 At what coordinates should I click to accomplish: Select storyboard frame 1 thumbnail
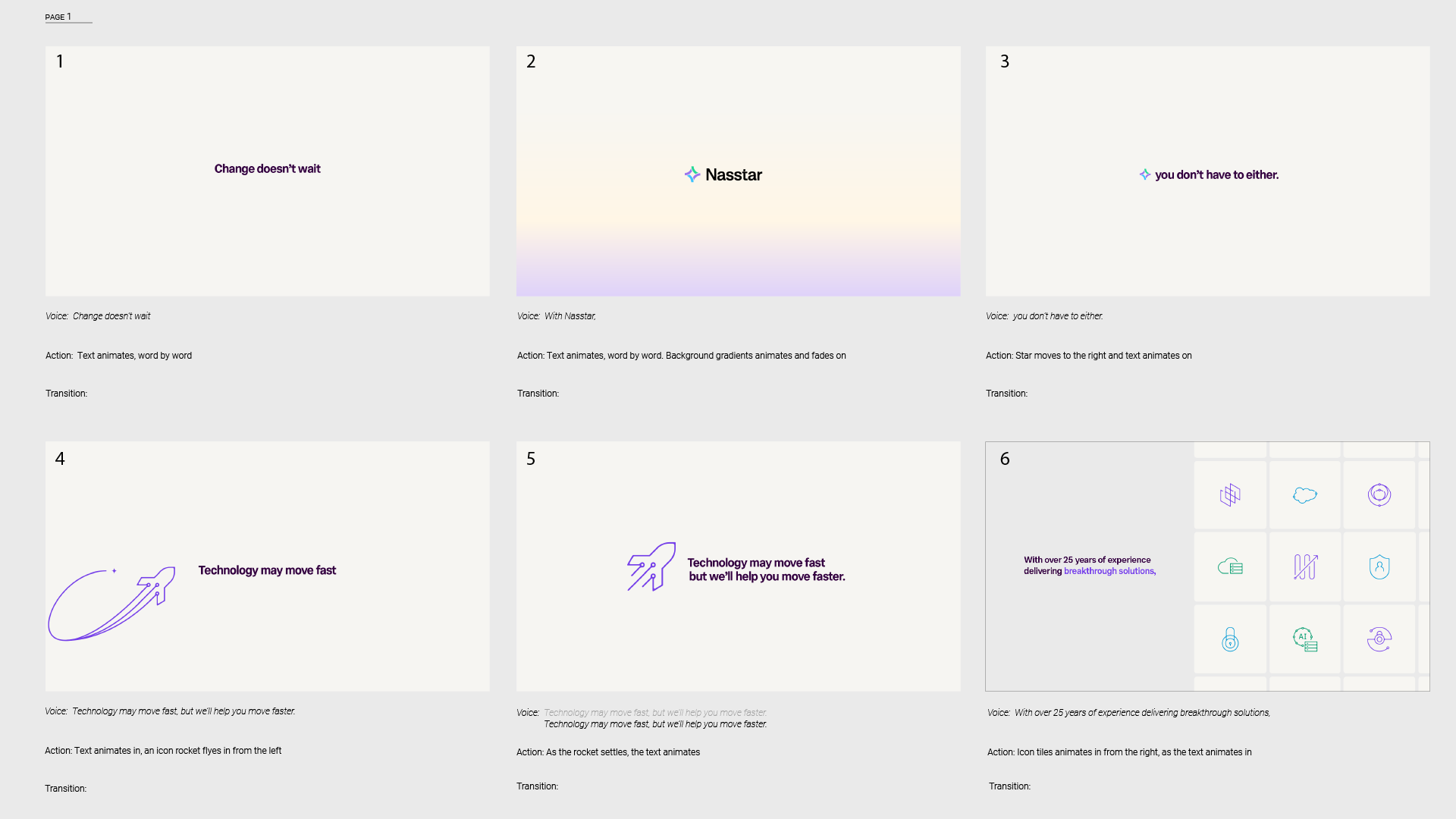tap(268, 171)
